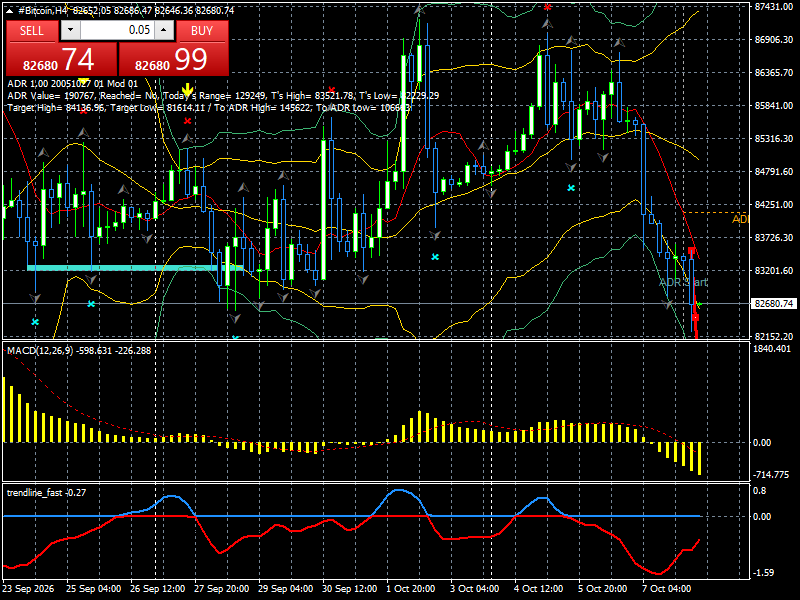Click price axis value 85841.00
The width and height of the screenshot is (800, 600).
tap(774, 106)
